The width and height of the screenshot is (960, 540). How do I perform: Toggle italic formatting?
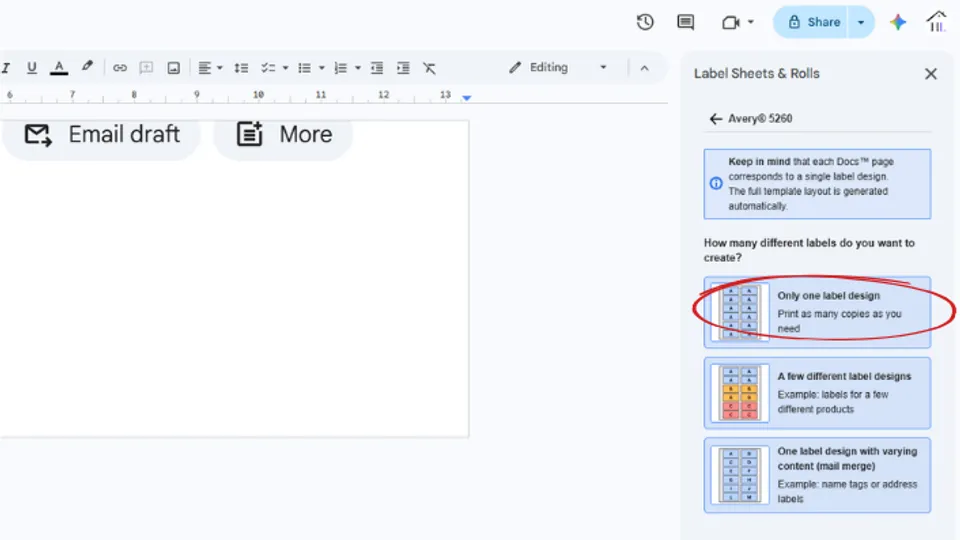[6, 67]
